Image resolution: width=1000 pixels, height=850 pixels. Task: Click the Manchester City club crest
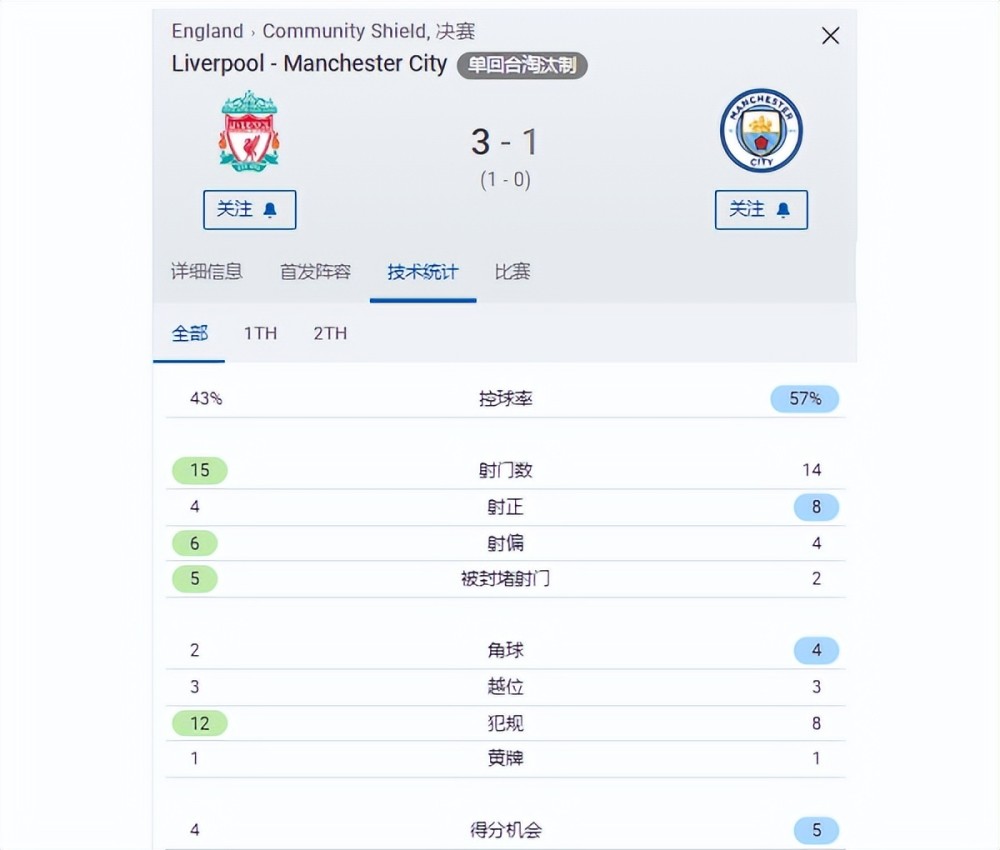761,131
